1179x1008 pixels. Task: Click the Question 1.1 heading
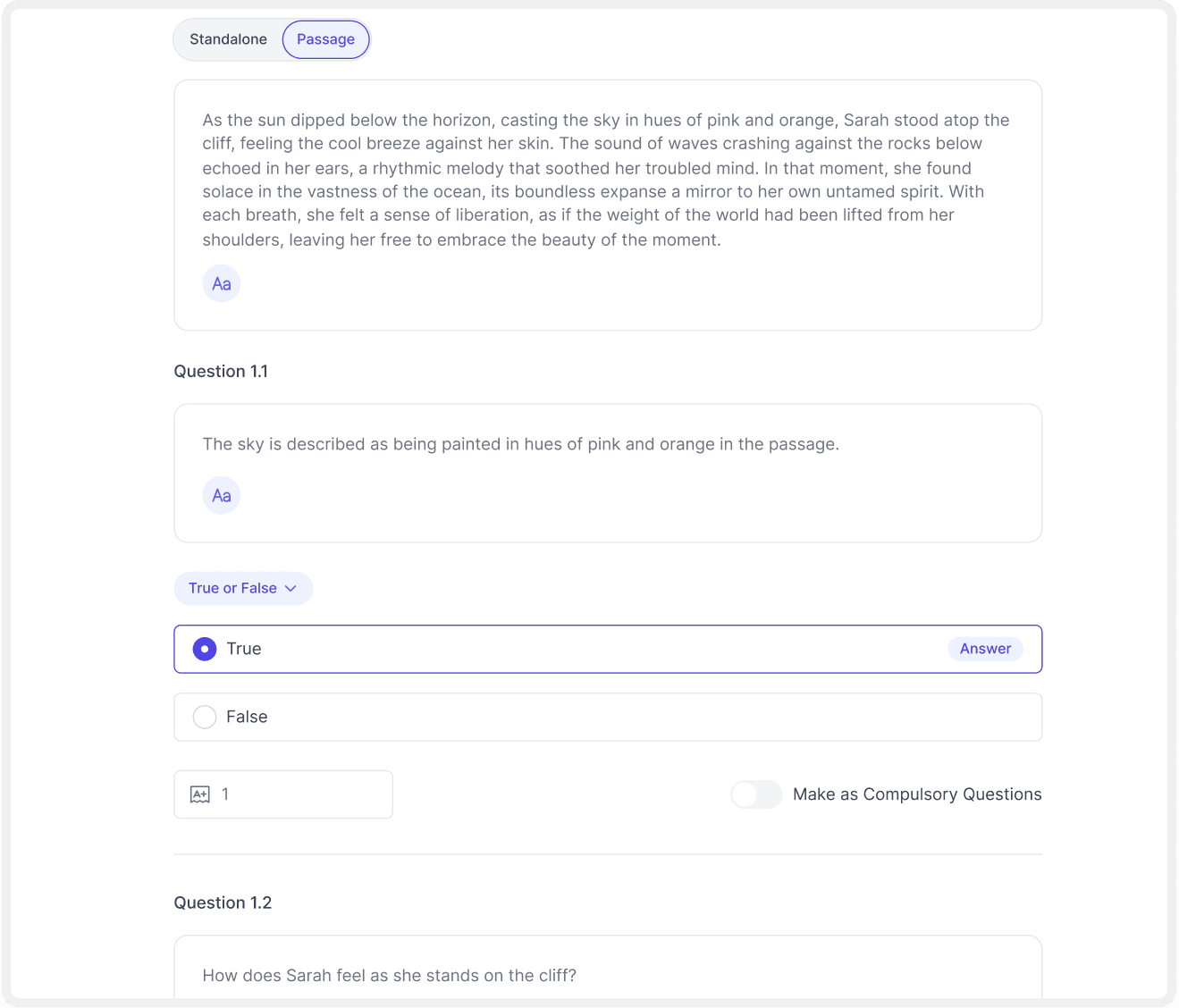coord(221,371)
